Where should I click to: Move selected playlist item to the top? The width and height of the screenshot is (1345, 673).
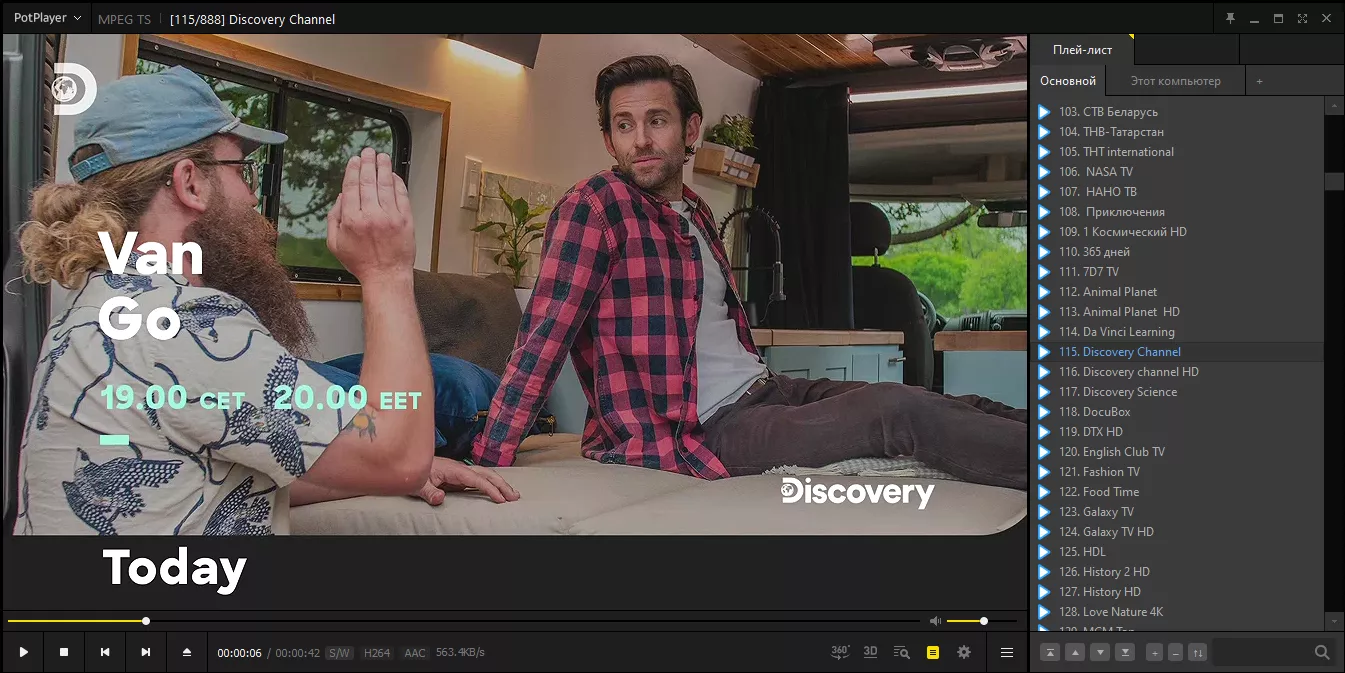point(1050,652)
